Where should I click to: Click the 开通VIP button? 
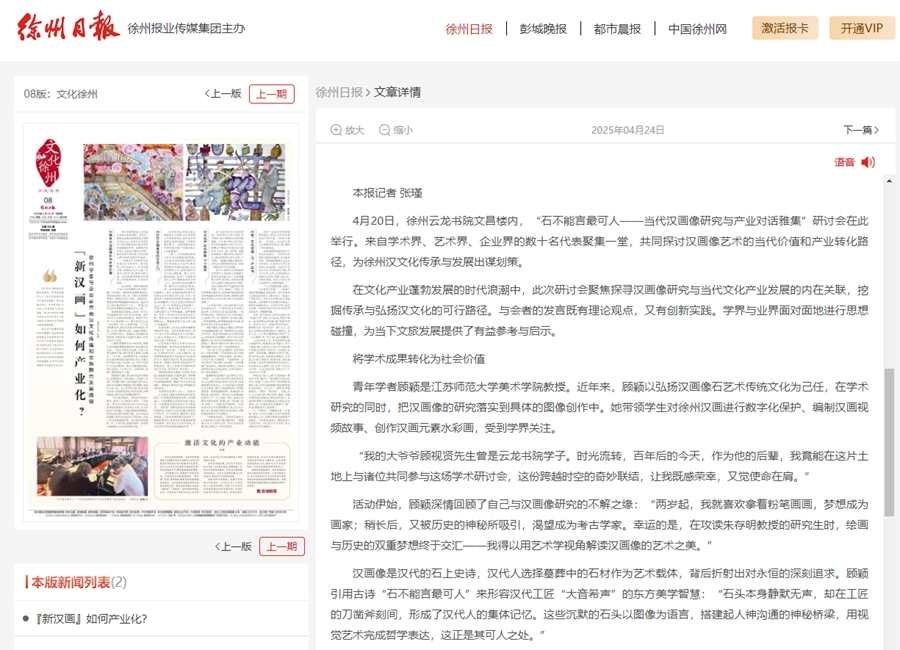click(x=861, y=28)
